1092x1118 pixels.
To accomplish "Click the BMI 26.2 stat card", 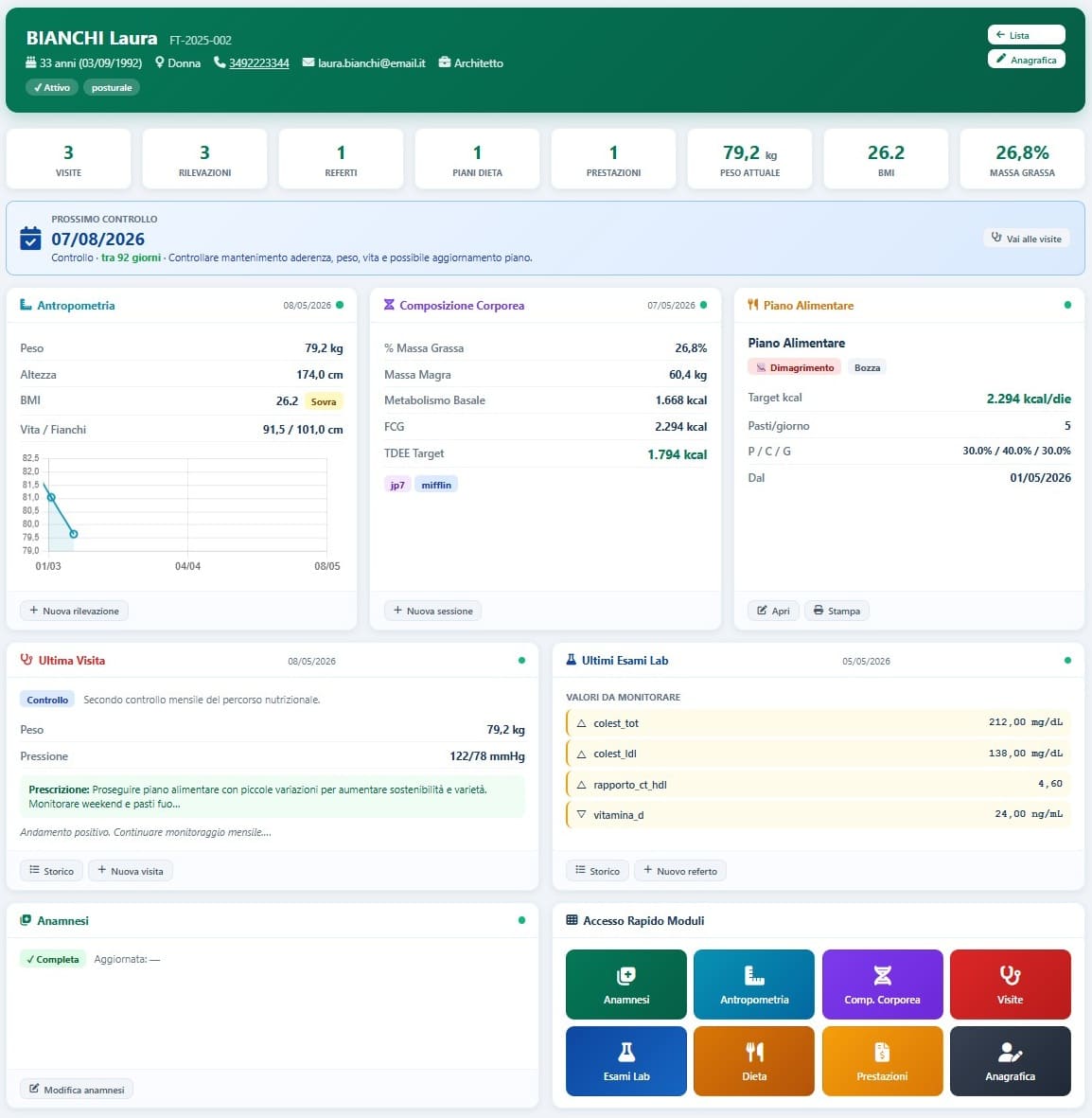I will 886,159.
